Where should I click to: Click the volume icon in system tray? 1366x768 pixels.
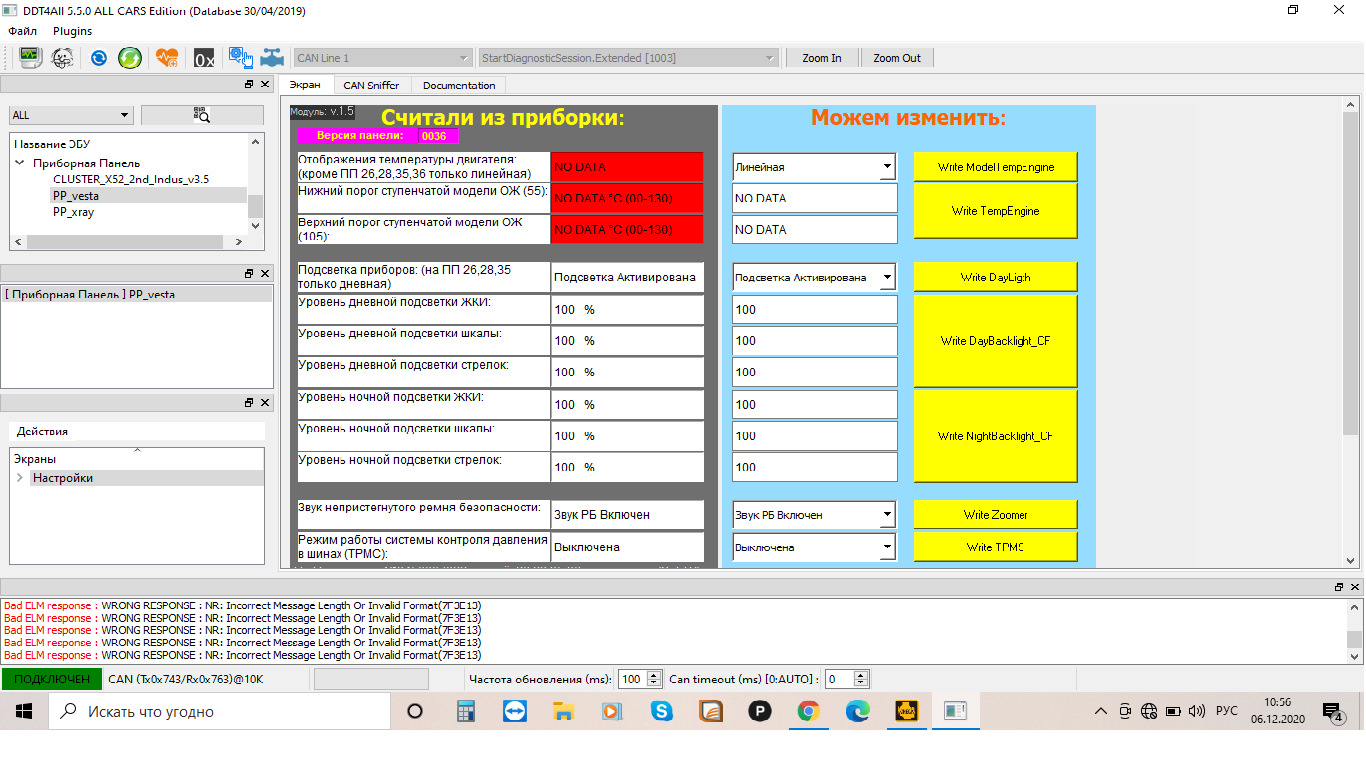coord(1197,711)
